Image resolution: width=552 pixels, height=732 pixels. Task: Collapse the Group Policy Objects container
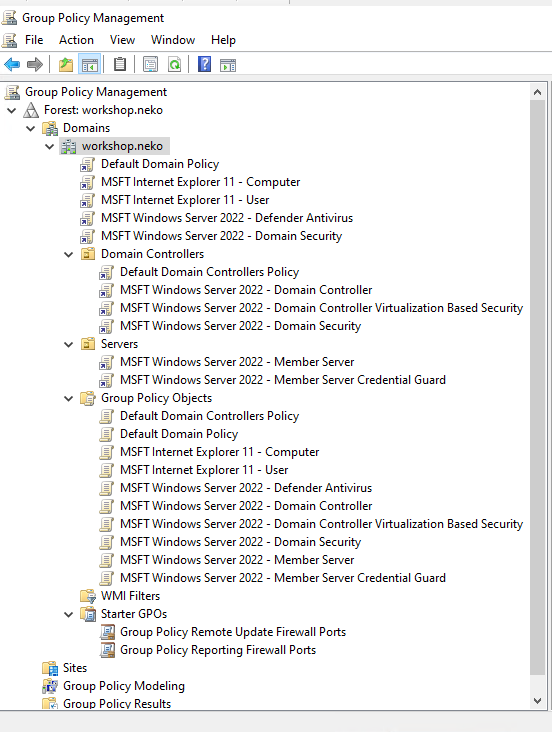click(x=69, y=399)
